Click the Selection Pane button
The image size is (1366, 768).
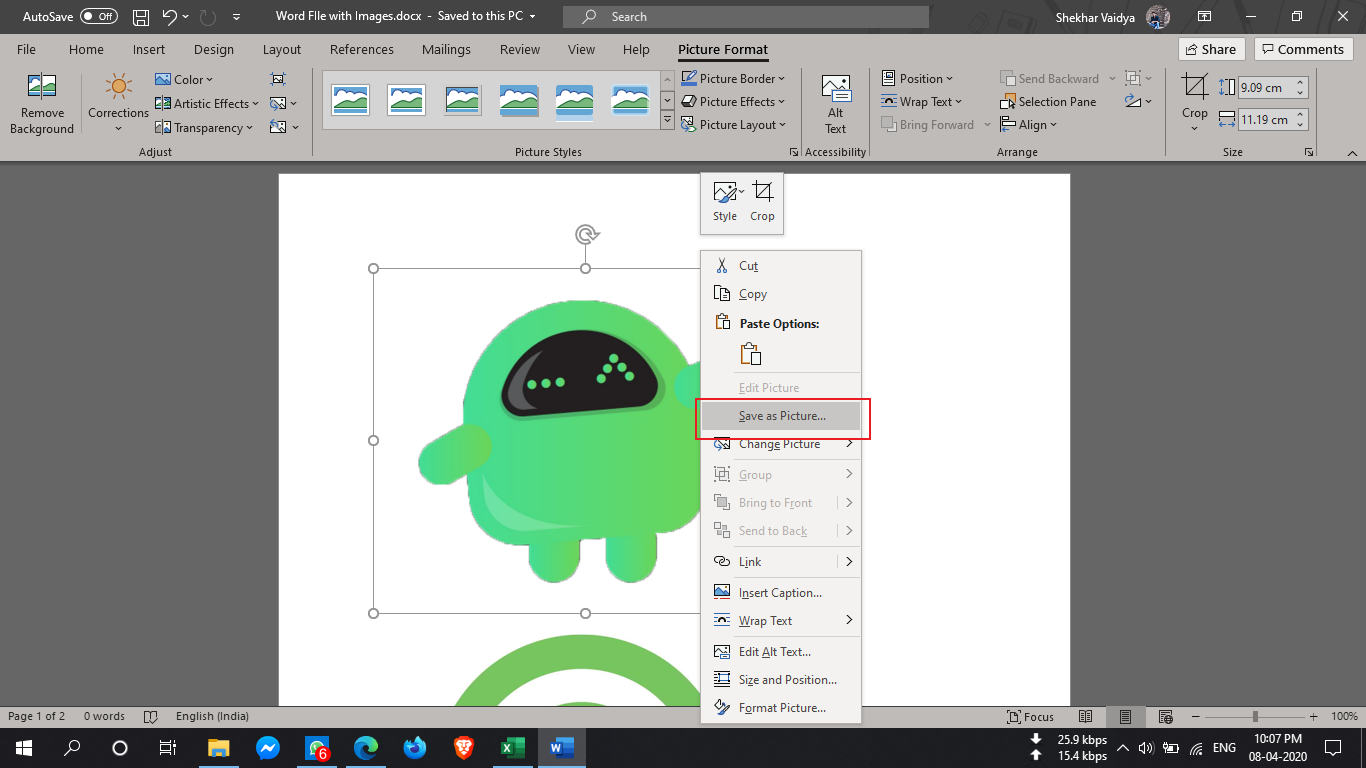(1048, 102)
